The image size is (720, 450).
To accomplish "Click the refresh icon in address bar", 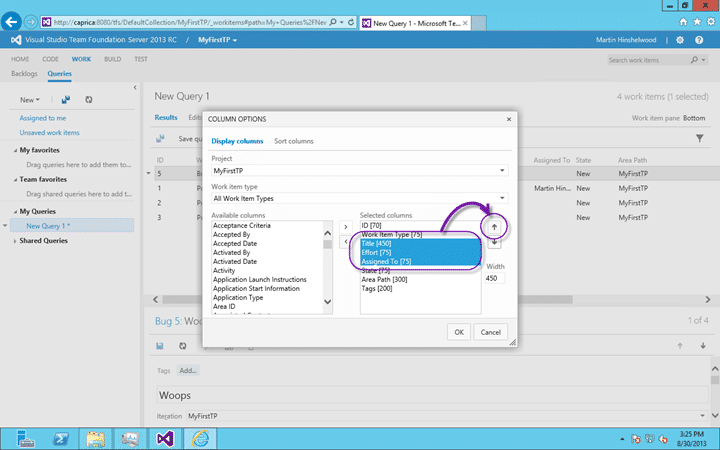I will 351,22.
